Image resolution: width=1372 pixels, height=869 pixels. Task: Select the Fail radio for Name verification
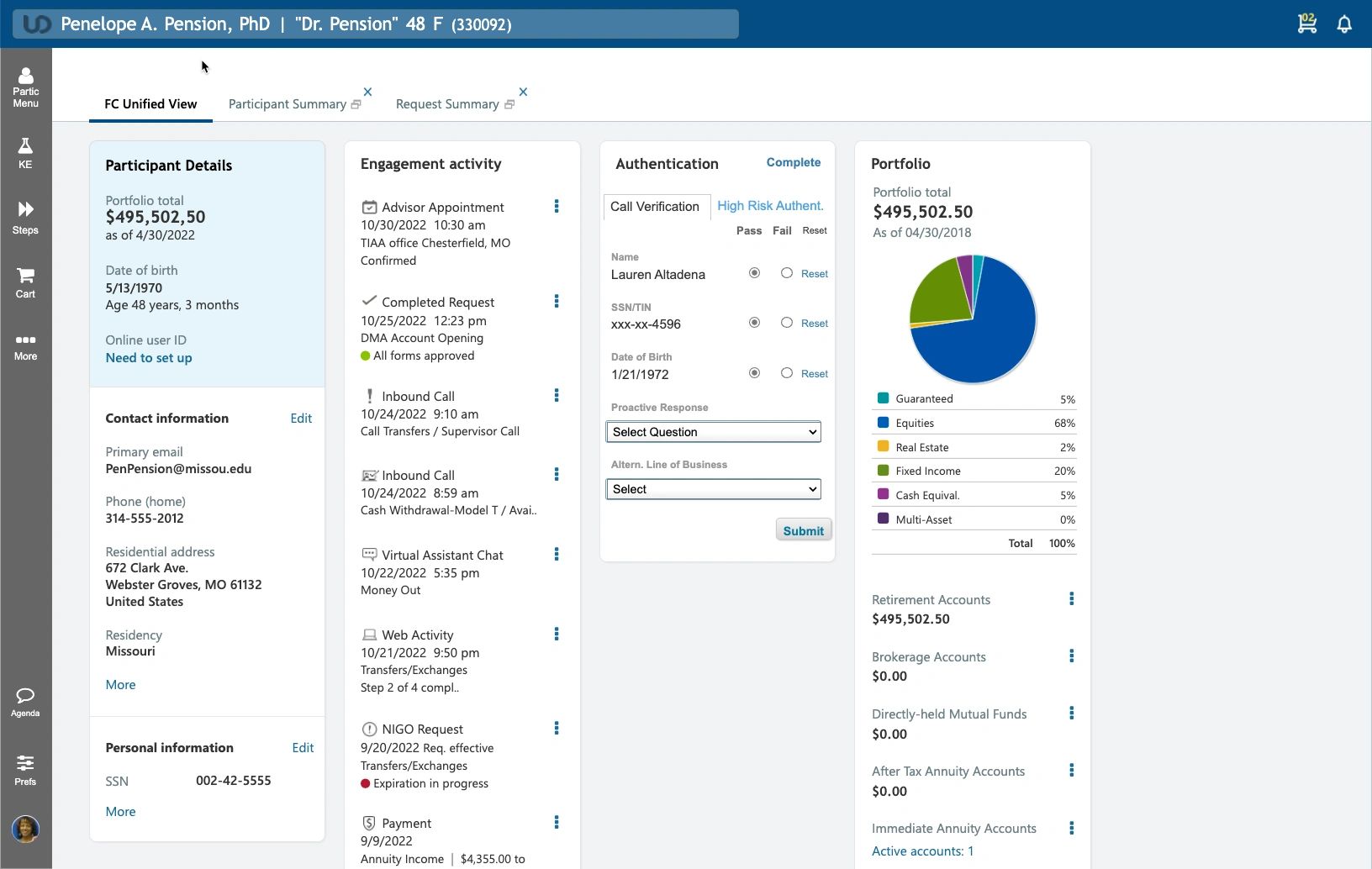(786, 273)
